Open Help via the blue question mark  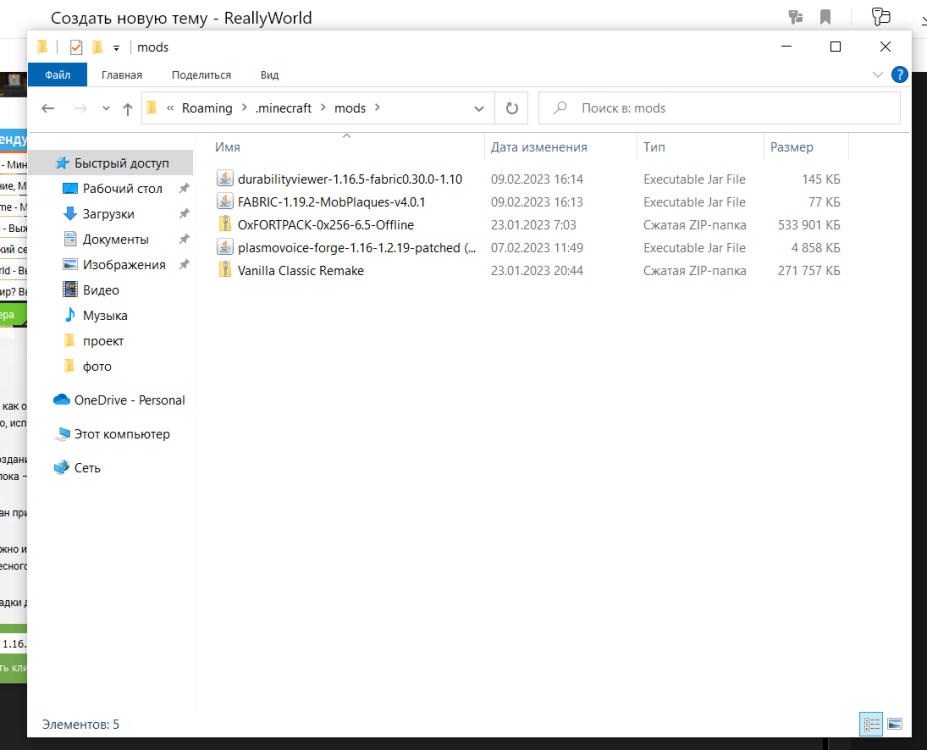tap(900, 74)
